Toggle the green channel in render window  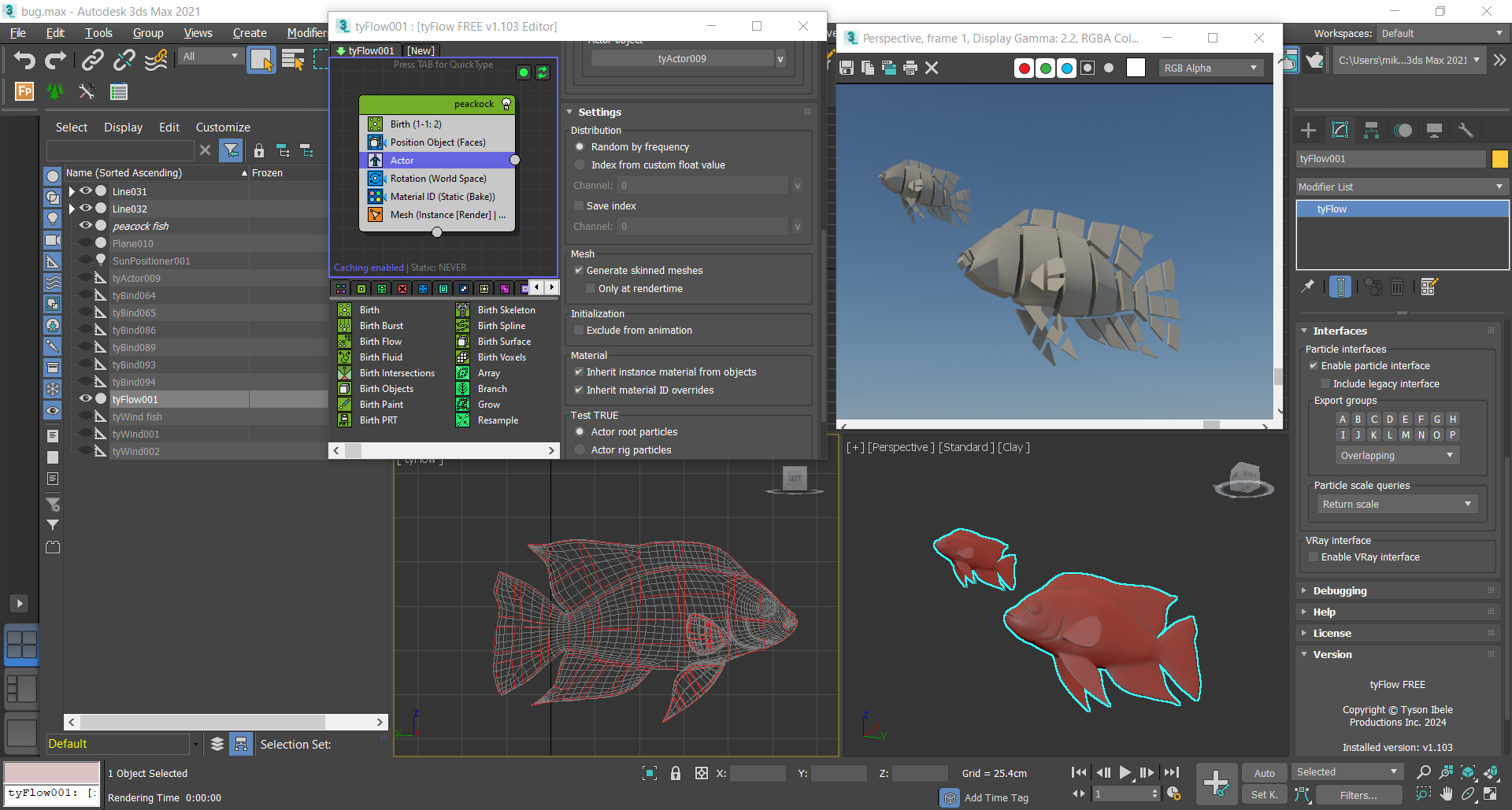[x=1046, y=68]
